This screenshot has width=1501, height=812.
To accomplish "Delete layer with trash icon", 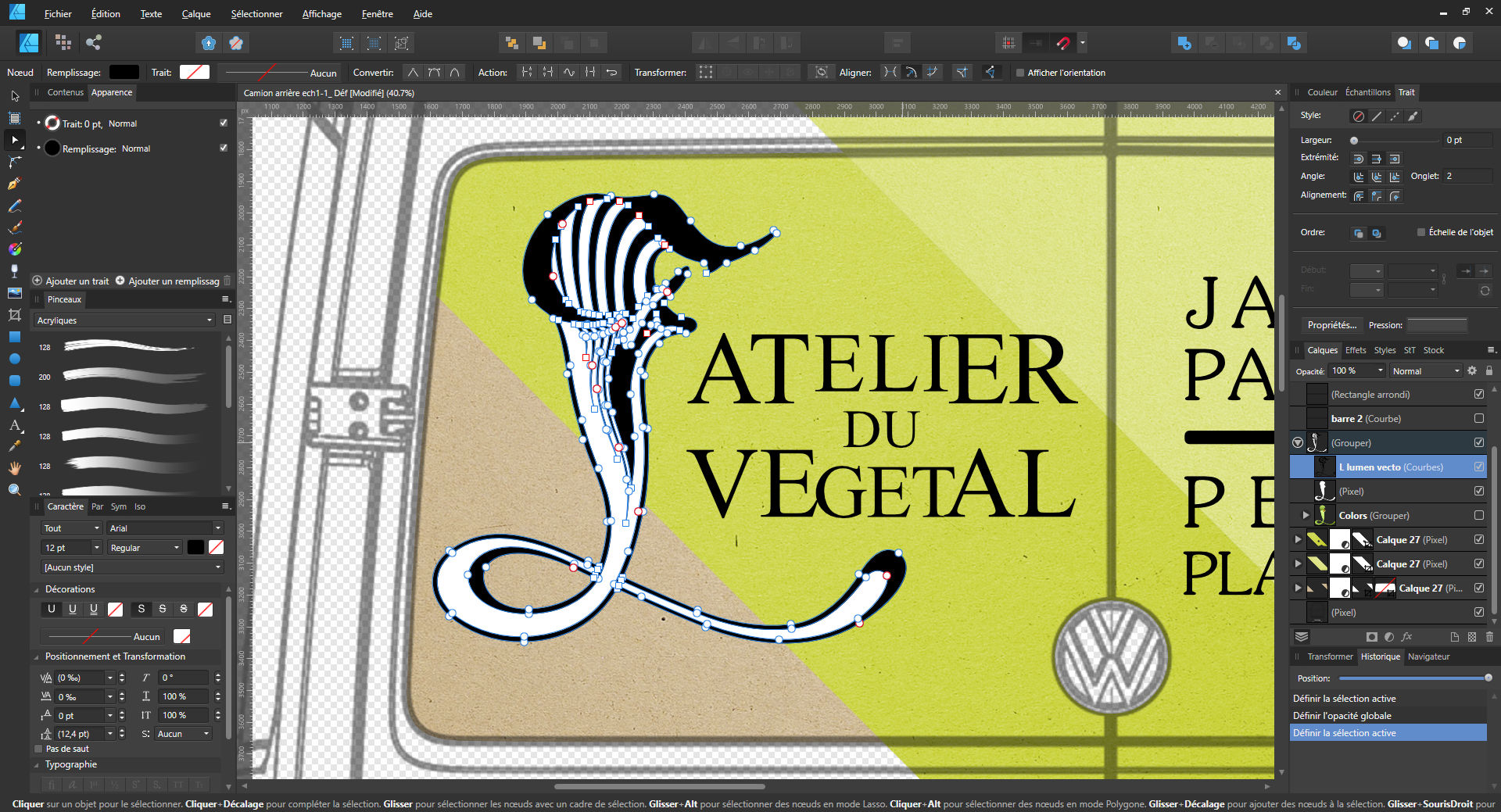I will 1489,636.
